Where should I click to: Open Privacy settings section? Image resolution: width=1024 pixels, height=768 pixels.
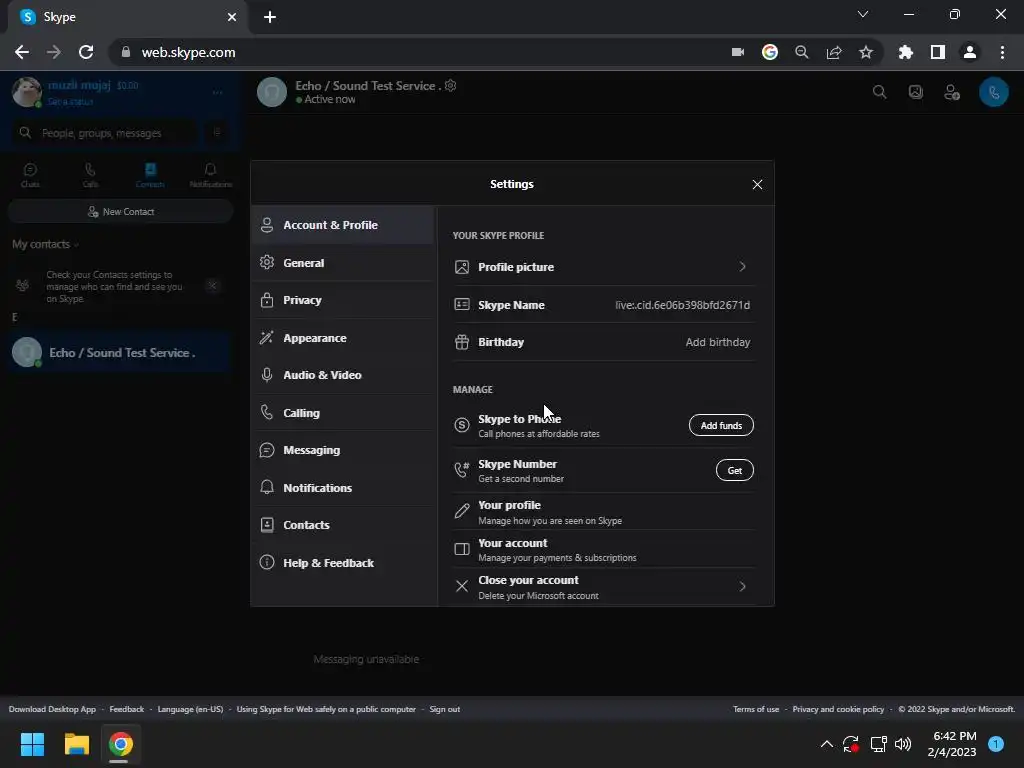pos(343,300)
